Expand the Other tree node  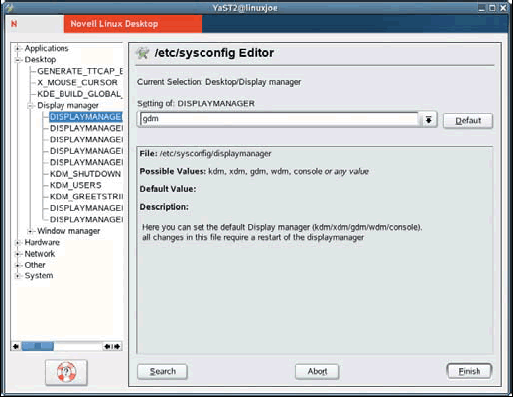click(18, 265)
